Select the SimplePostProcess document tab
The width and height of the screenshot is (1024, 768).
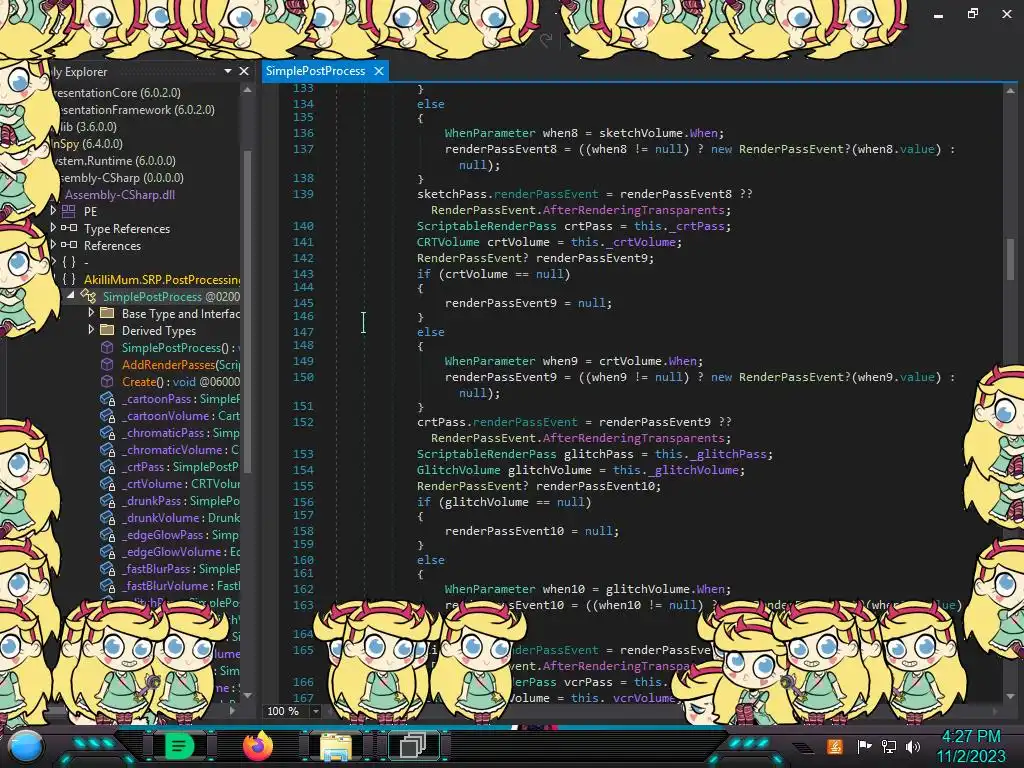click(315, 71)
